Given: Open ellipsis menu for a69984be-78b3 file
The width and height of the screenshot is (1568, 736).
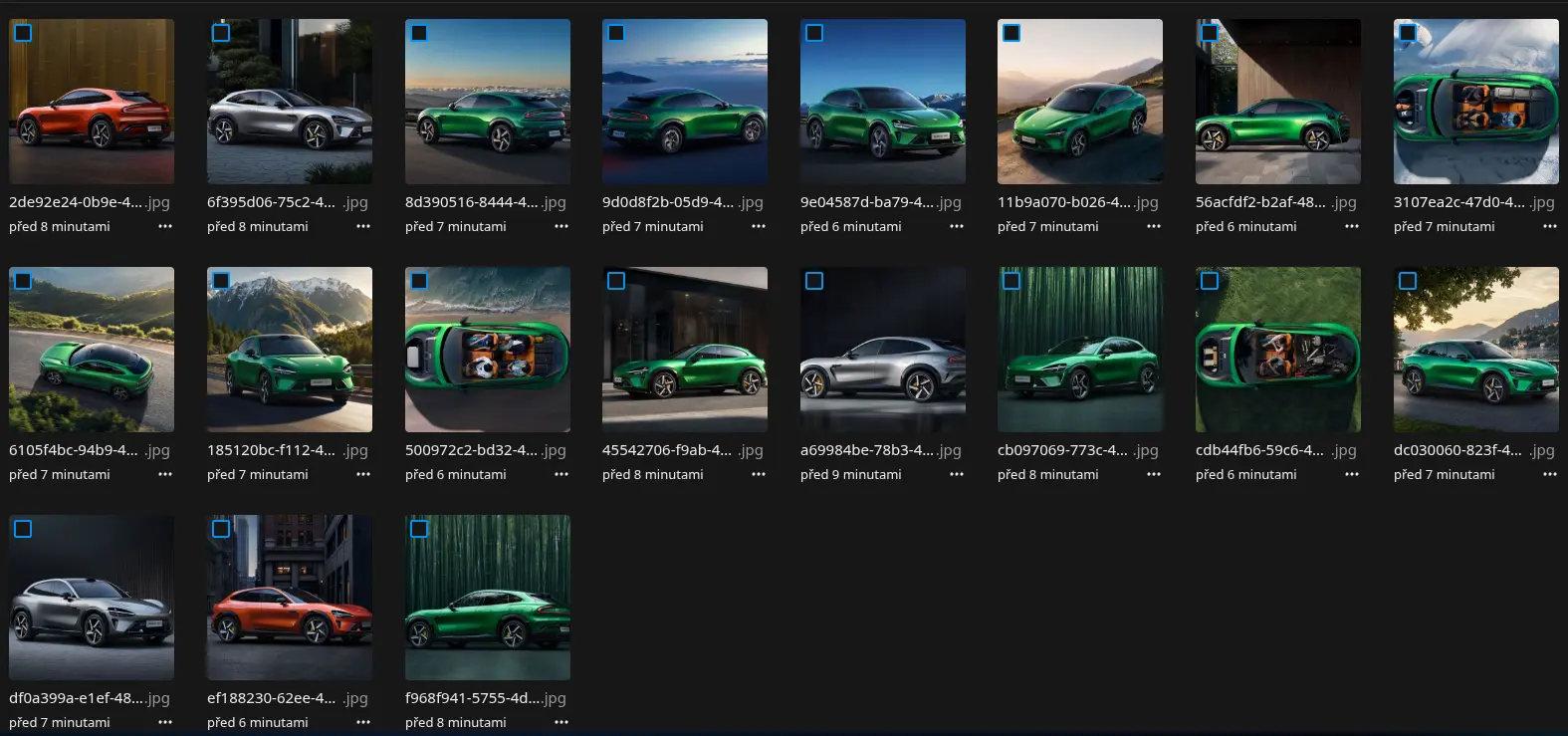Looking at the screenshot, I should click(x=957, y=475).
